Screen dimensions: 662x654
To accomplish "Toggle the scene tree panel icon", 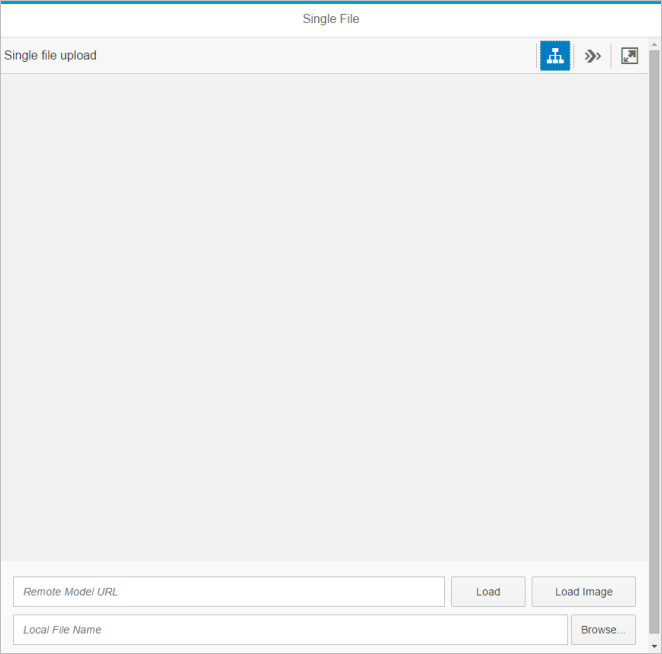I will [x=555, y=56].
